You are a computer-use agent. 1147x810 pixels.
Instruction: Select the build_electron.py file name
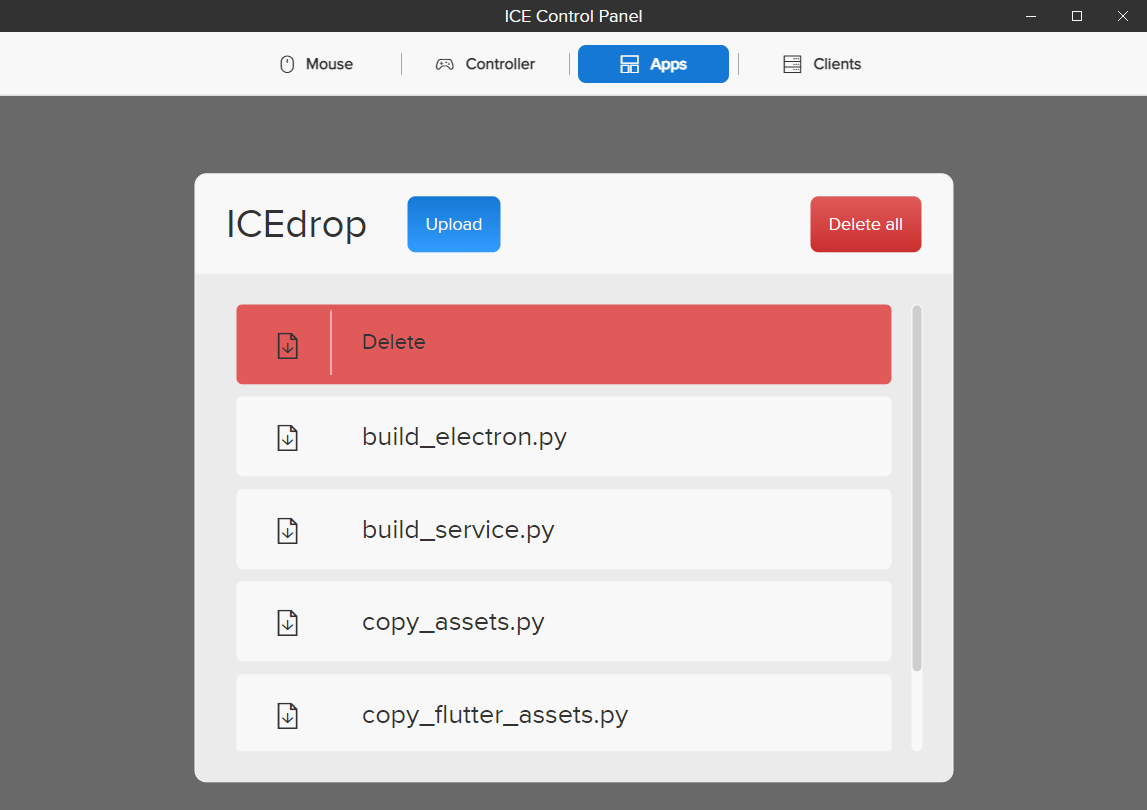(x=464, y=438)
